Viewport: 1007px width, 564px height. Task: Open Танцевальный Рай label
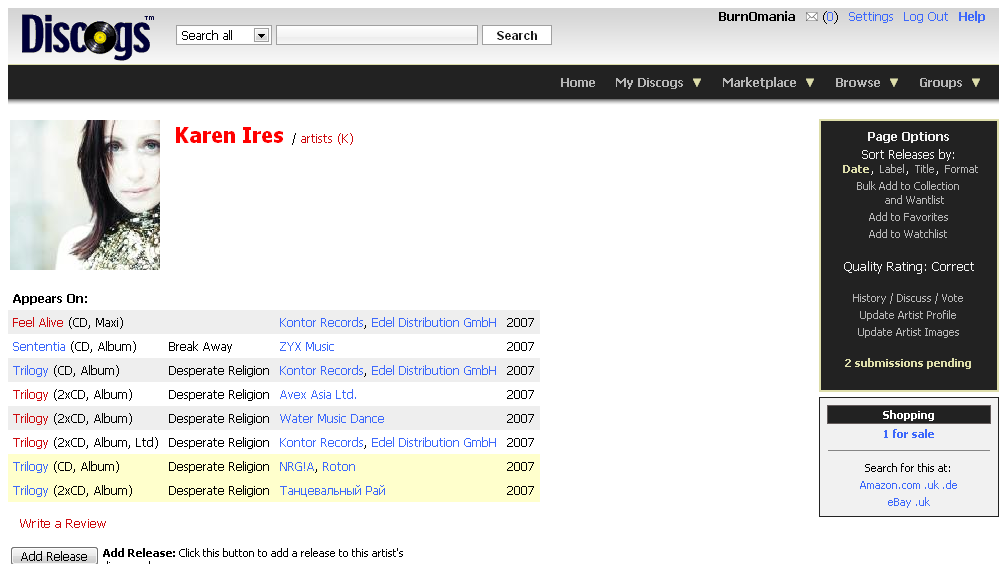click(332, 491)
